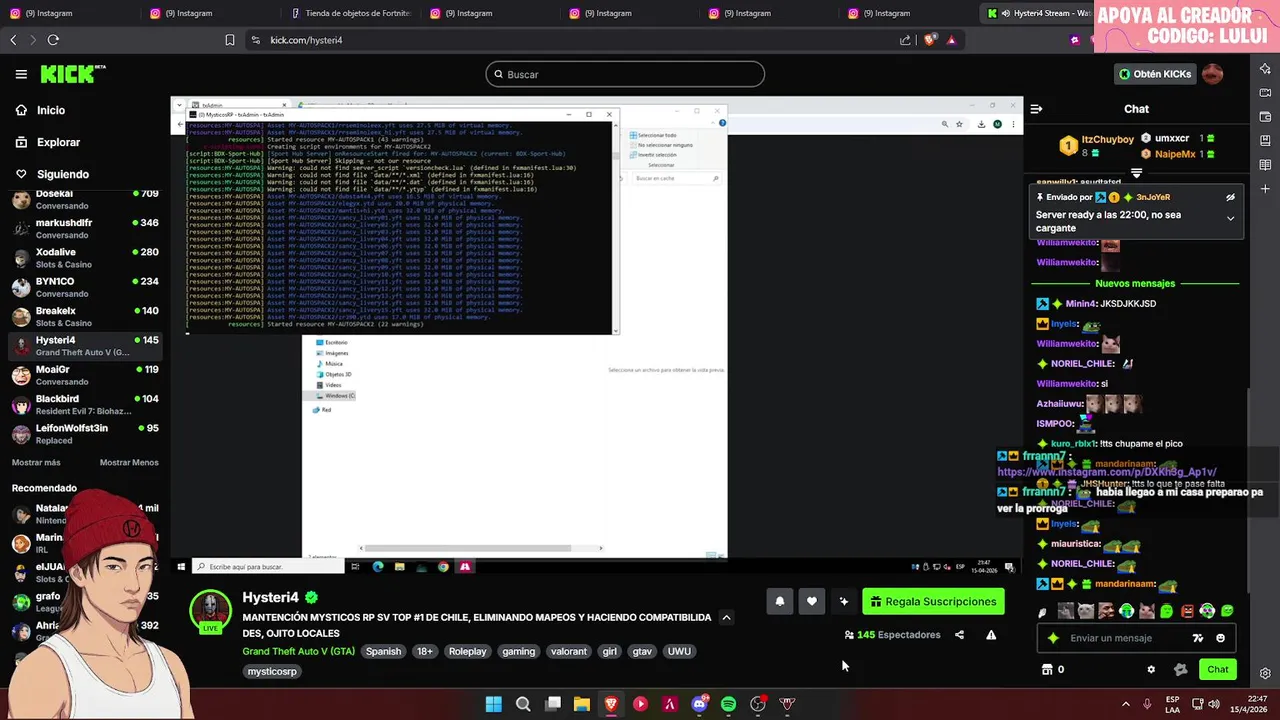
Task: Open the Brave sidebar wallet icon
Action: [1265, 117]
